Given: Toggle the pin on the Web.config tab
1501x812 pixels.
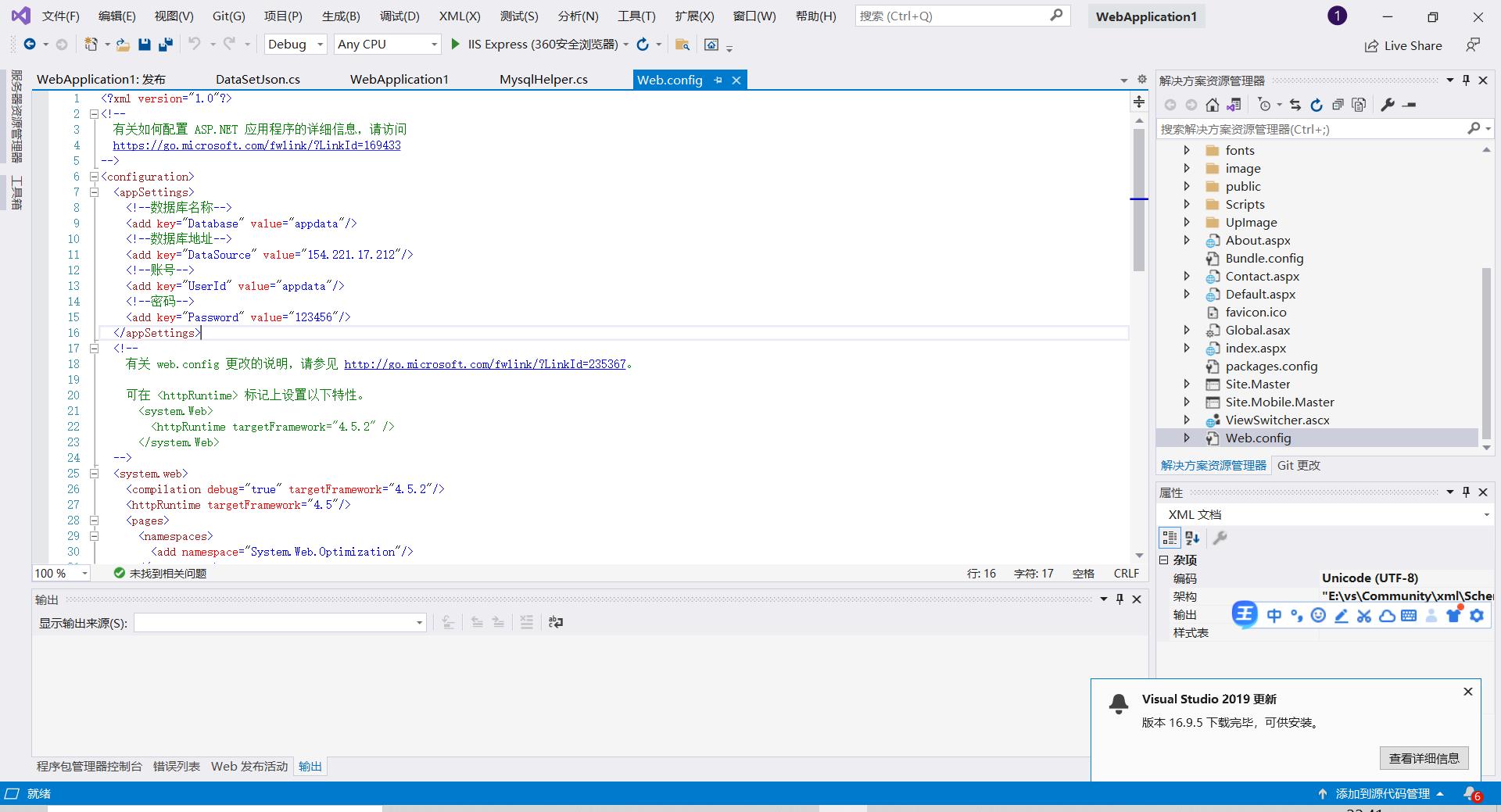Looking at the screenshot, I should 718,80.
